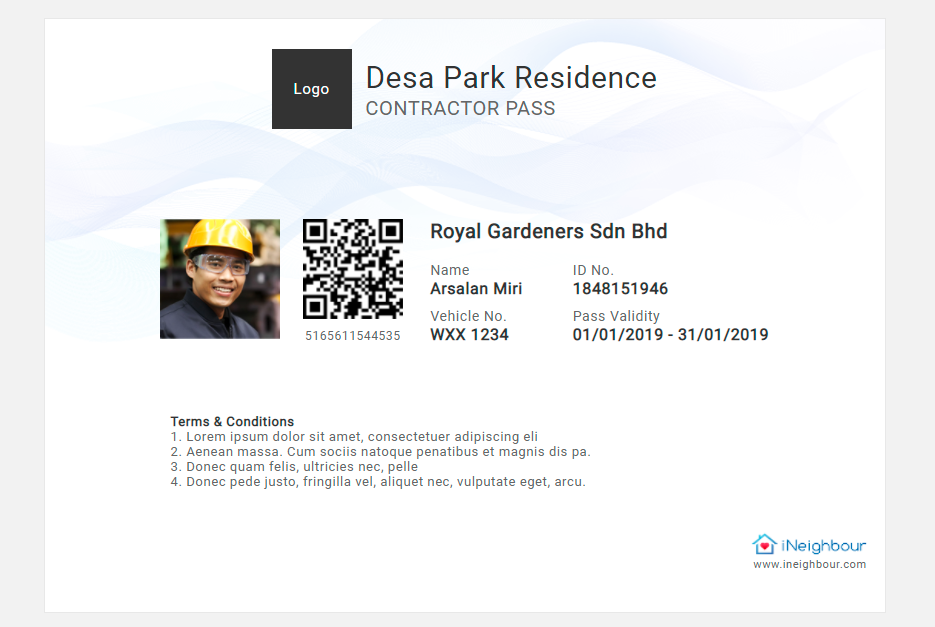Click term 3 starting Donec quam felis
935x627 pixels.
(x=294, y=467)
